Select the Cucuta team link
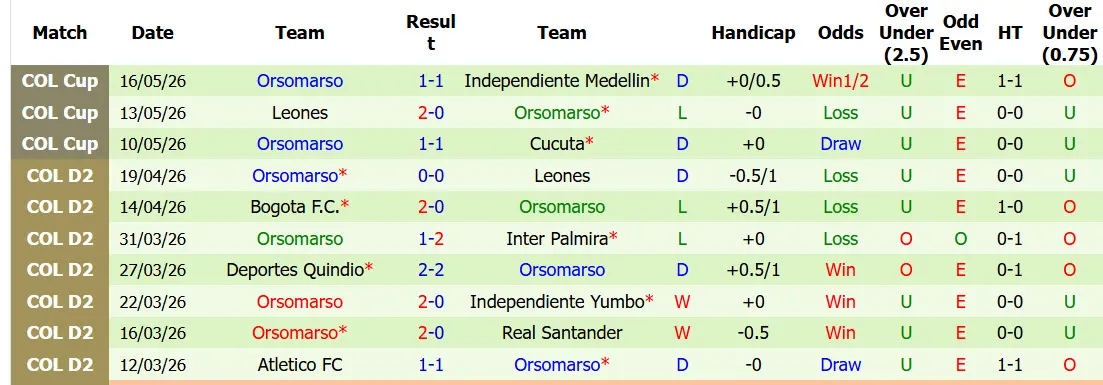 (557, 144)
